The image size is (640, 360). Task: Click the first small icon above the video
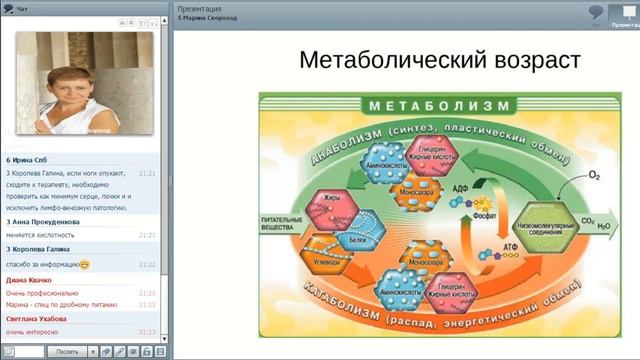pyautogui.click(x=122, y=23)
